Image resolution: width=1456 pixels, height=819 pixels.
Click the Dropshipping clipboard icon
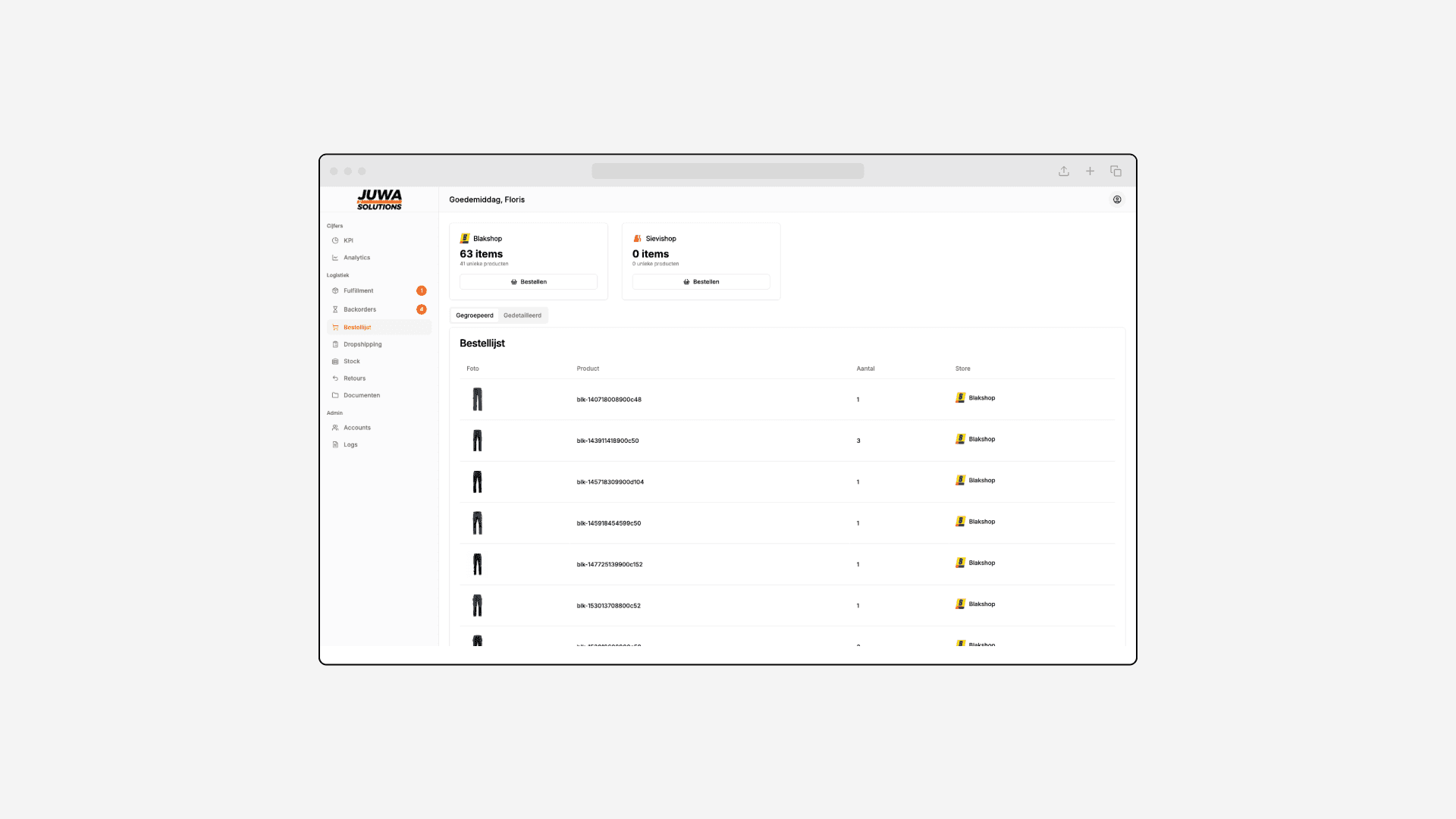pyautogui.click(x=335, y=344)
